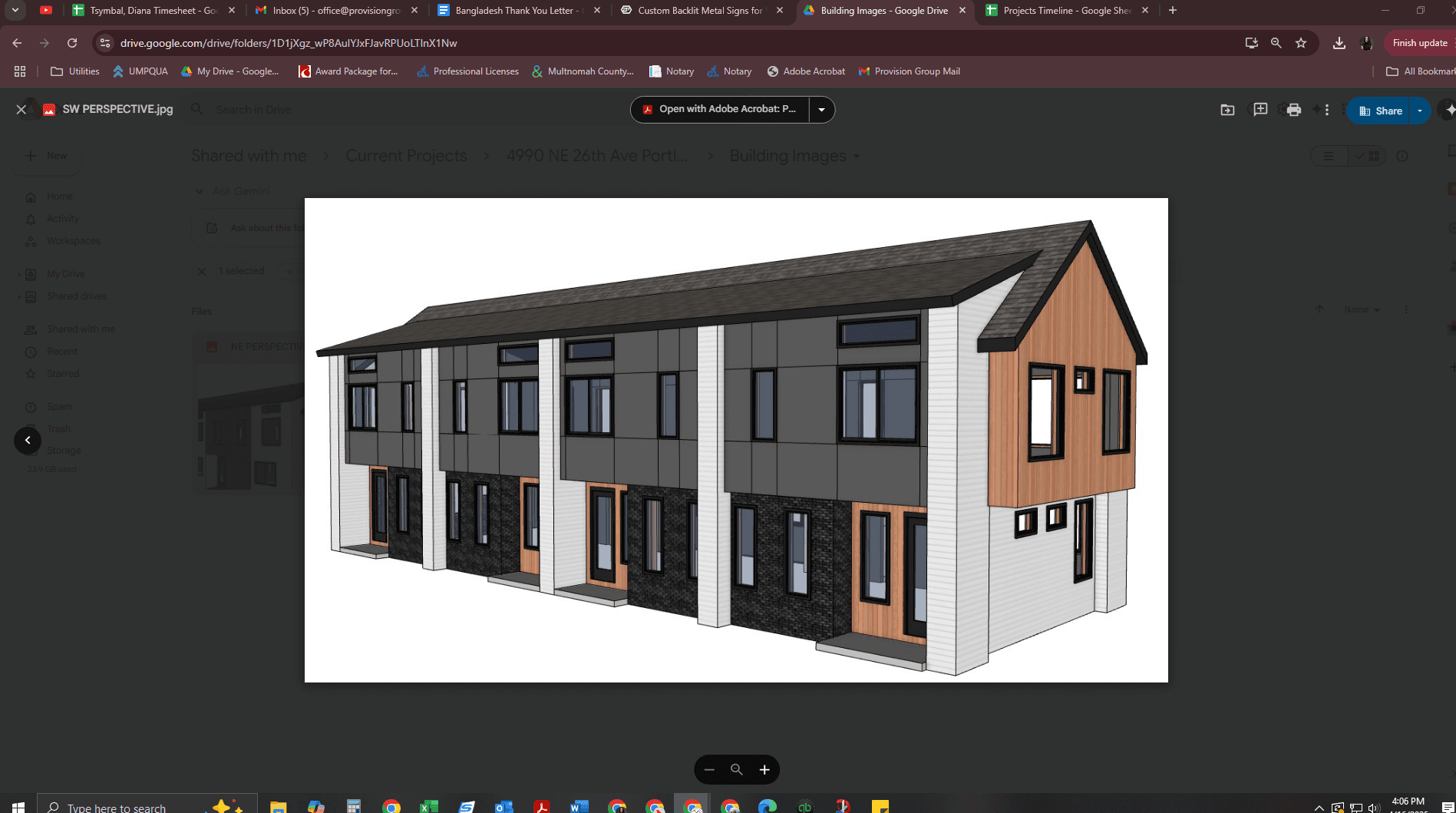
Task: Expand the Open with dropdown arrow
Action: click(821, 109)
